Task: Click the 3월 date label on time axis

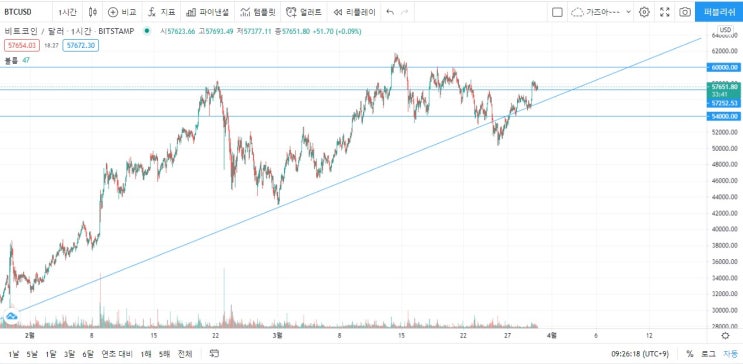Action: click(x=278, y=336)
